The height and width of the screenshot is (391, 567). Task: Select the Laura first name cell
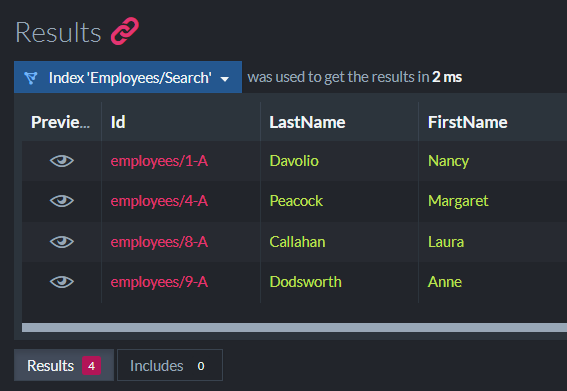446,242
